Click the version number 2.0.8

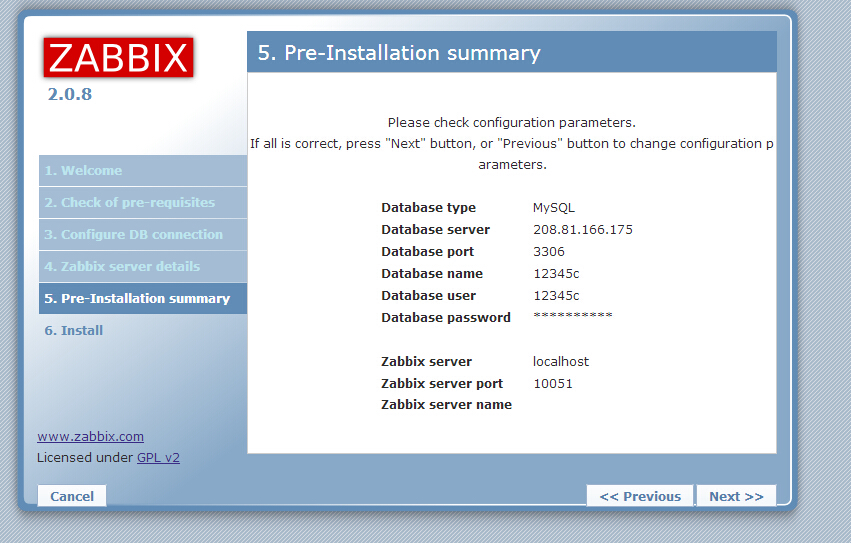[x=69, y=94]
